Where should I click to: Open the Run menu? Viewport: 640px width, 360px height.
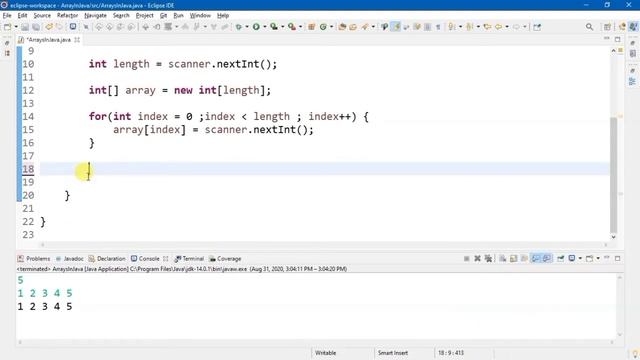pyautogui.click(x=178, y=16)
